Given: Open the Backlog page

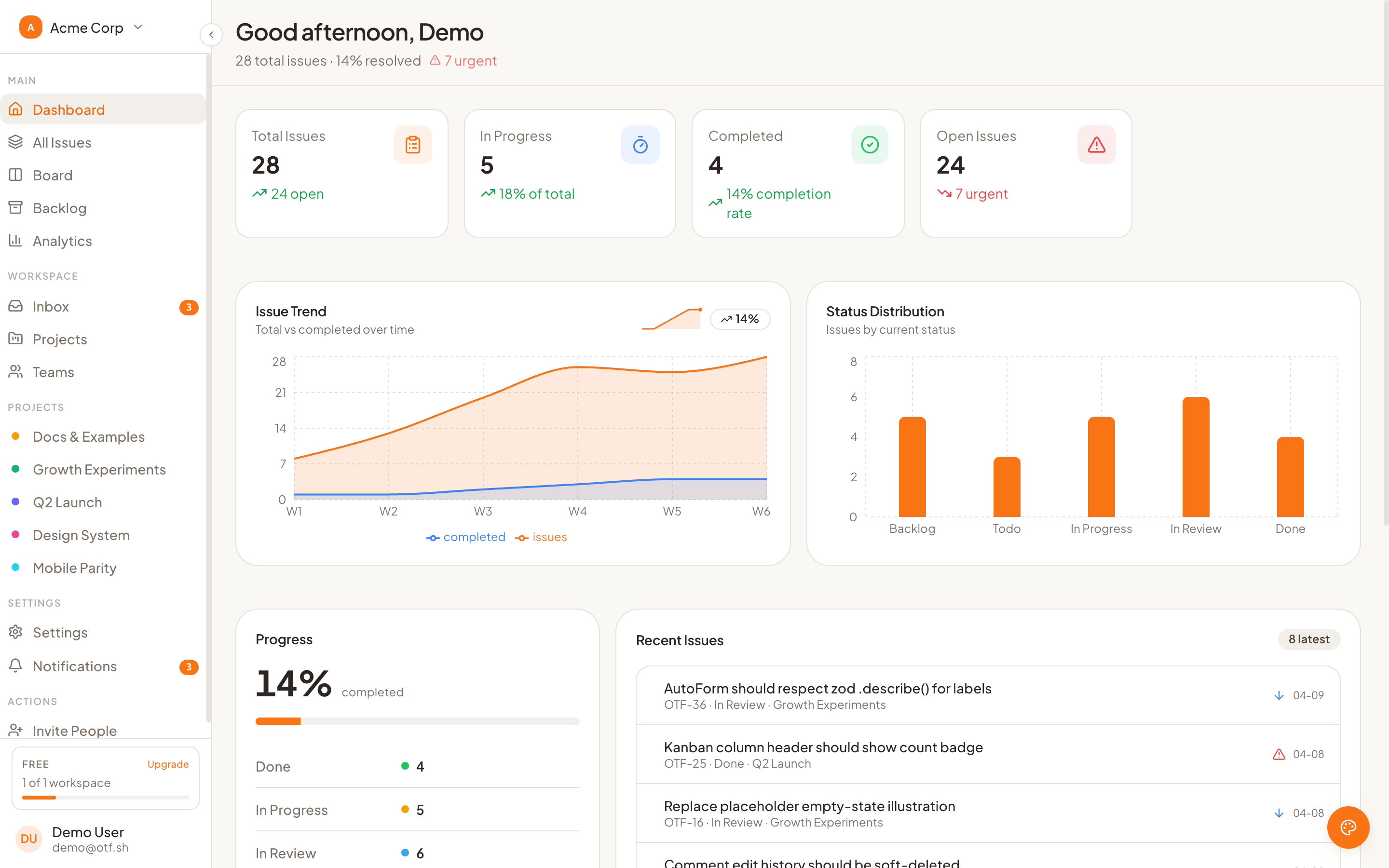Looking at the screenshot, I should coord(103,207).
